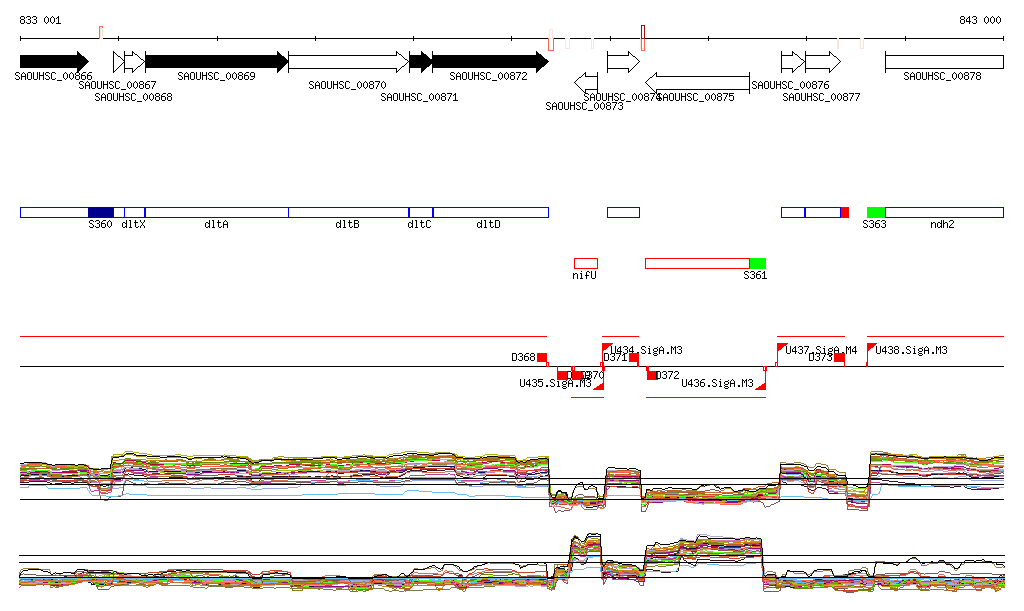Select the SAOUHSC_00866 black gene arrow
Screen dimensions: 1024x611
click(54, 62)
